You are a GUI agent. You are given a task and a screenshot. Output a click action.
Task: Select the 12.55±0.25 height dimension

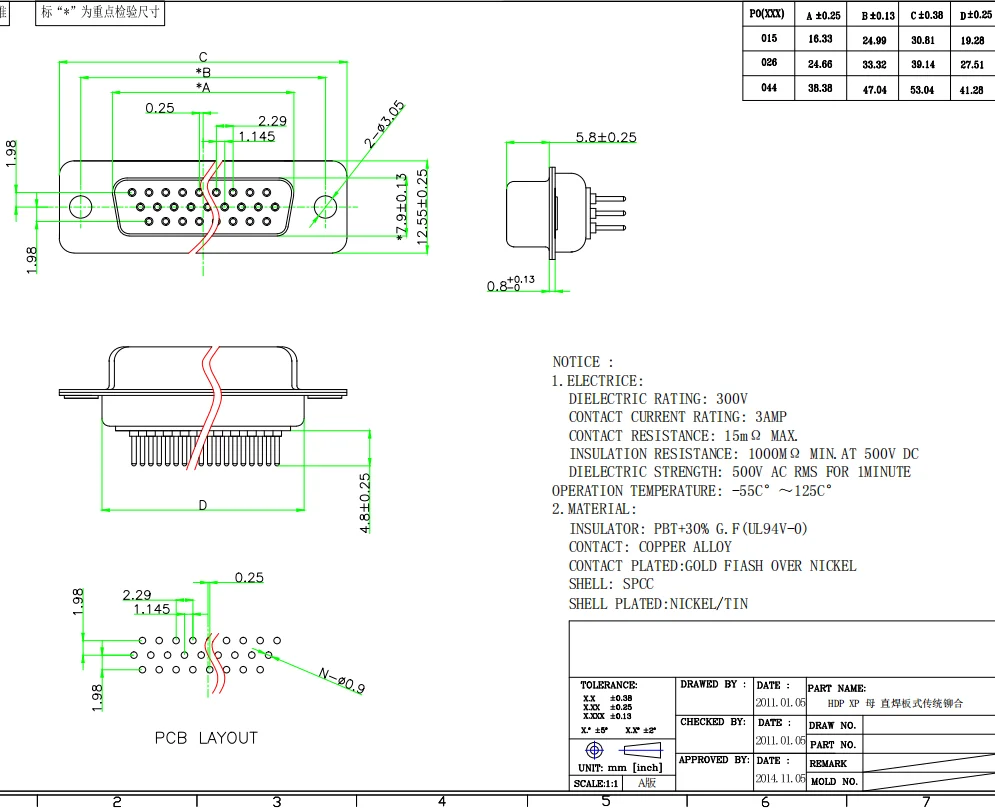[x=422, y=204]
